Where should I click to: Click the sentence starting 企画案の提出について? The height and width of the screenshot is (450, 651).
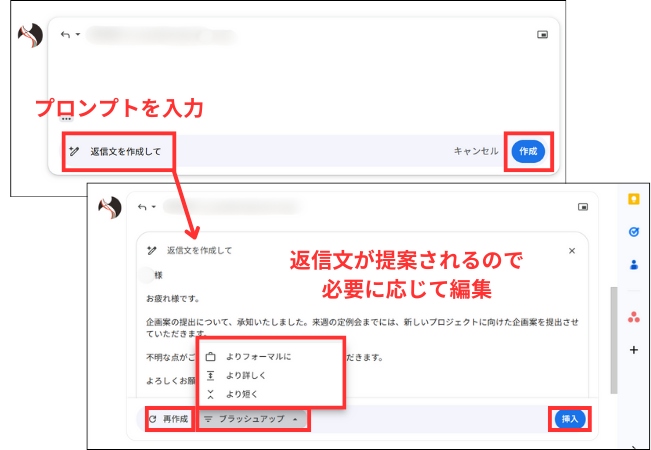tap(362, 328)
